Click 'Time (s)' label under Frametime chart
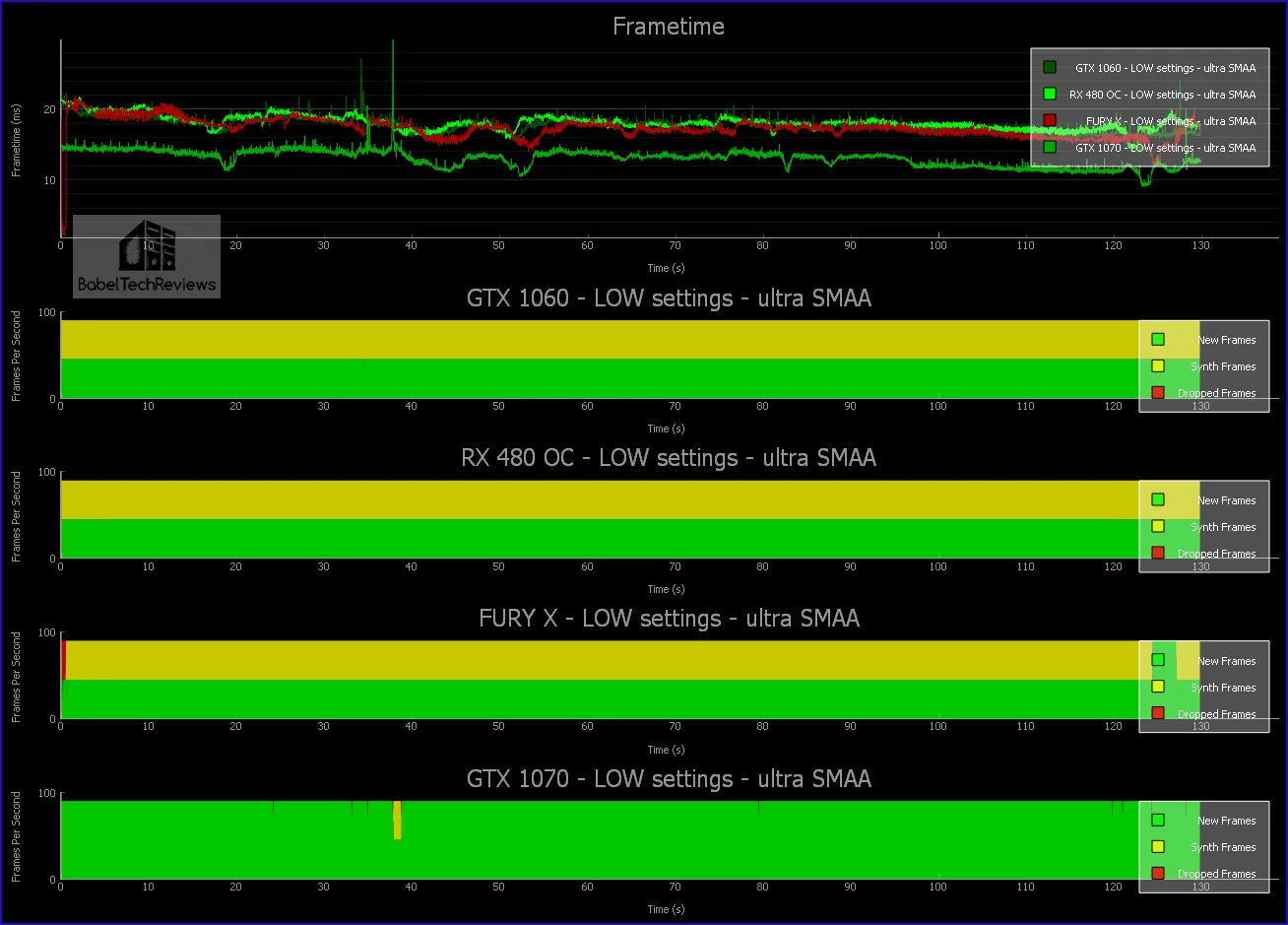Image resolution: width=1288 pixels, height=925 pixels. tap(666, 268)
